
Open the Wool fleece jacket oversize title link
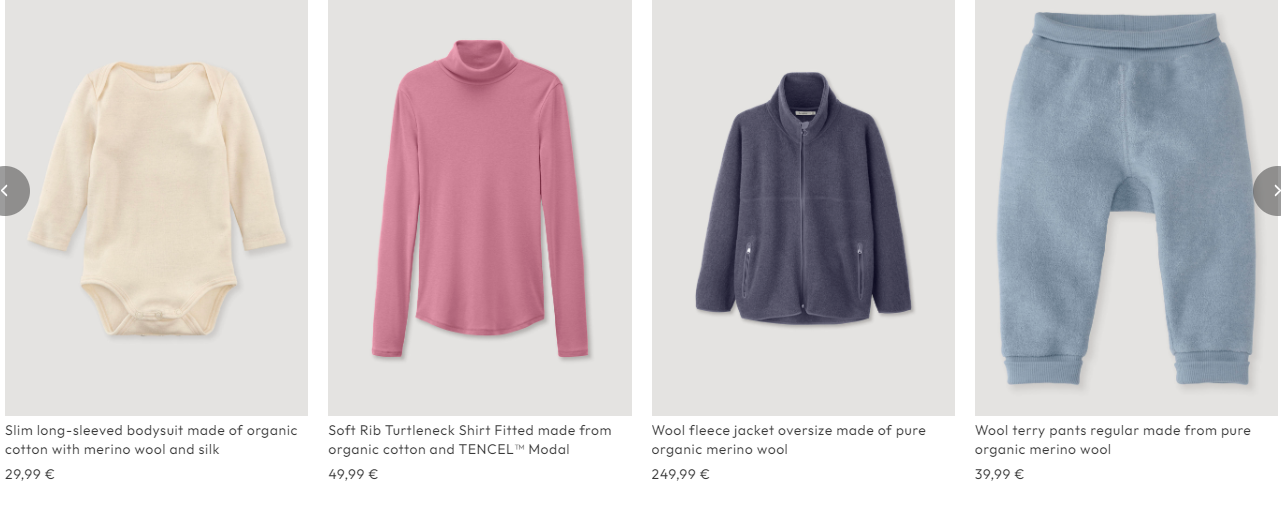789,440
